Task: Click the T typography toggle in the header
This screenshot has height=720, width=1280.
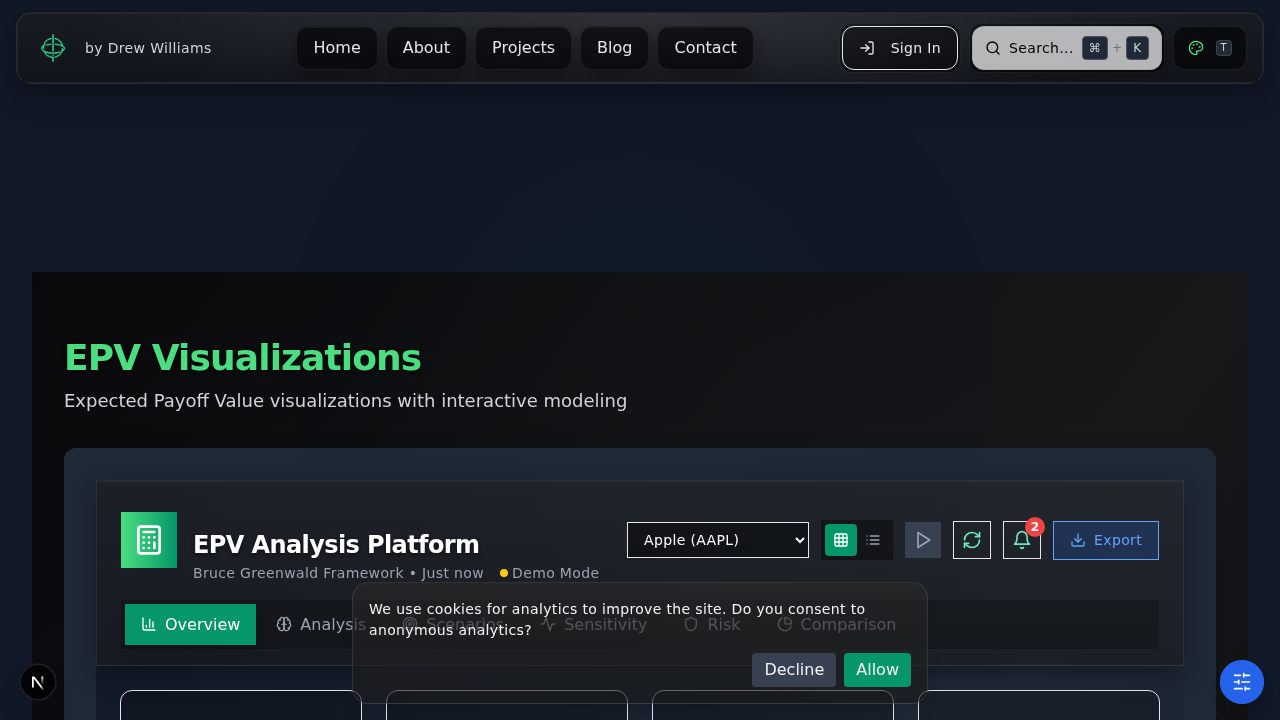Action: tap(1224, 47)
